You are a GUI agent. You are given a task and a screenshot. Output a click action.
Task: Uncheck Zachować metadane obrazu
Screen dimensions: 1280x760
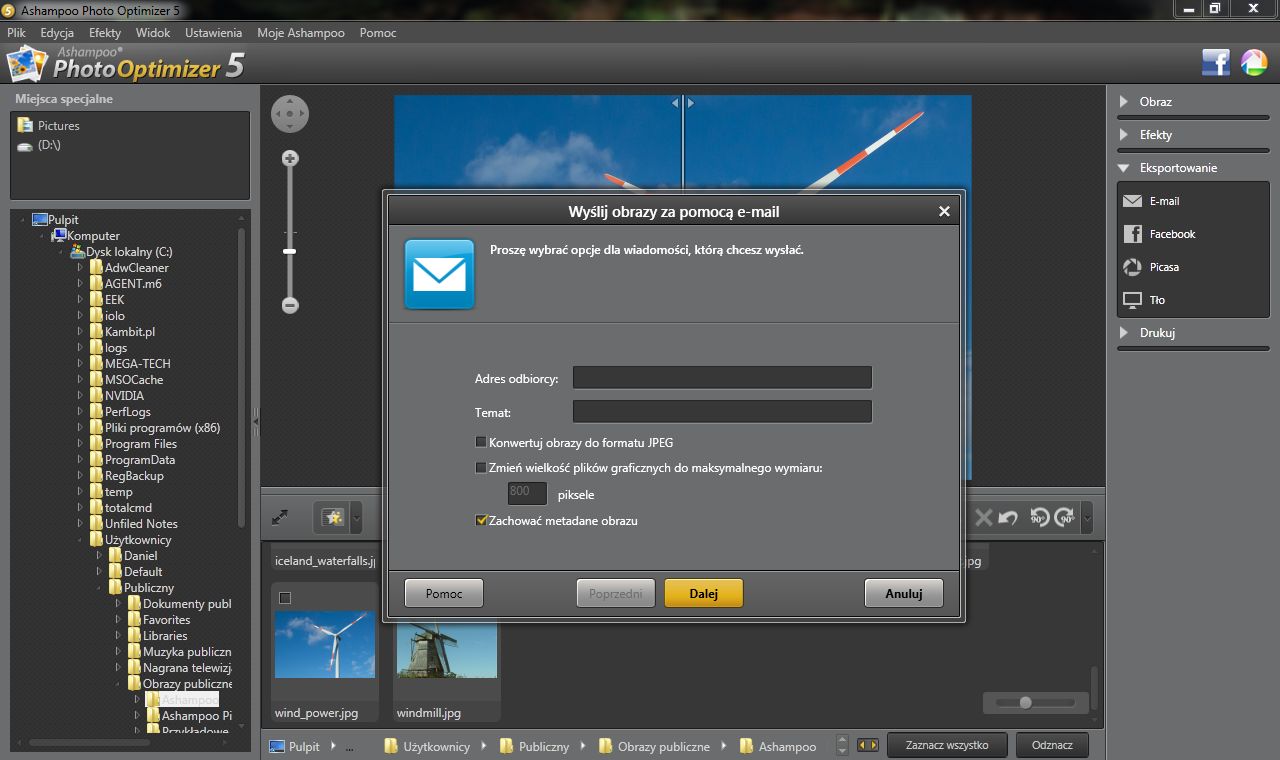(481, 521)
